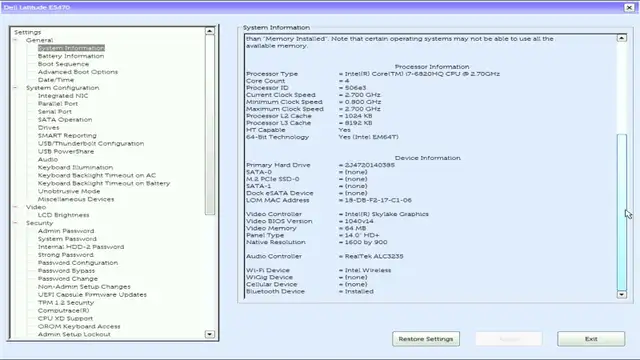Click the Primary Hard Drive value
The width and height of the screenshot is (640, 360).
point(369,165)
